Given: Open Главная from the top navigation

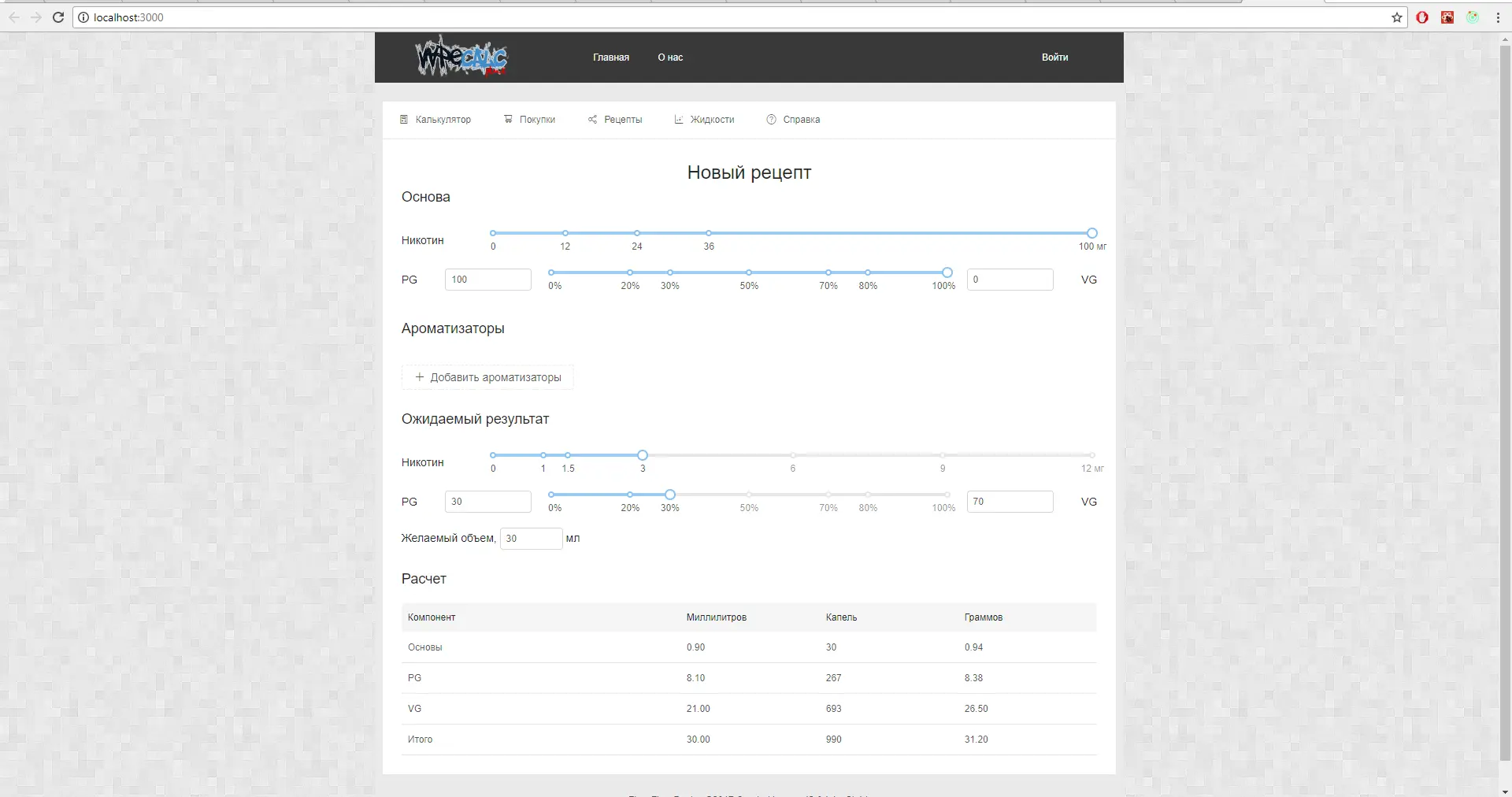Looking at the screenshot, I should [x=610, y=57].
